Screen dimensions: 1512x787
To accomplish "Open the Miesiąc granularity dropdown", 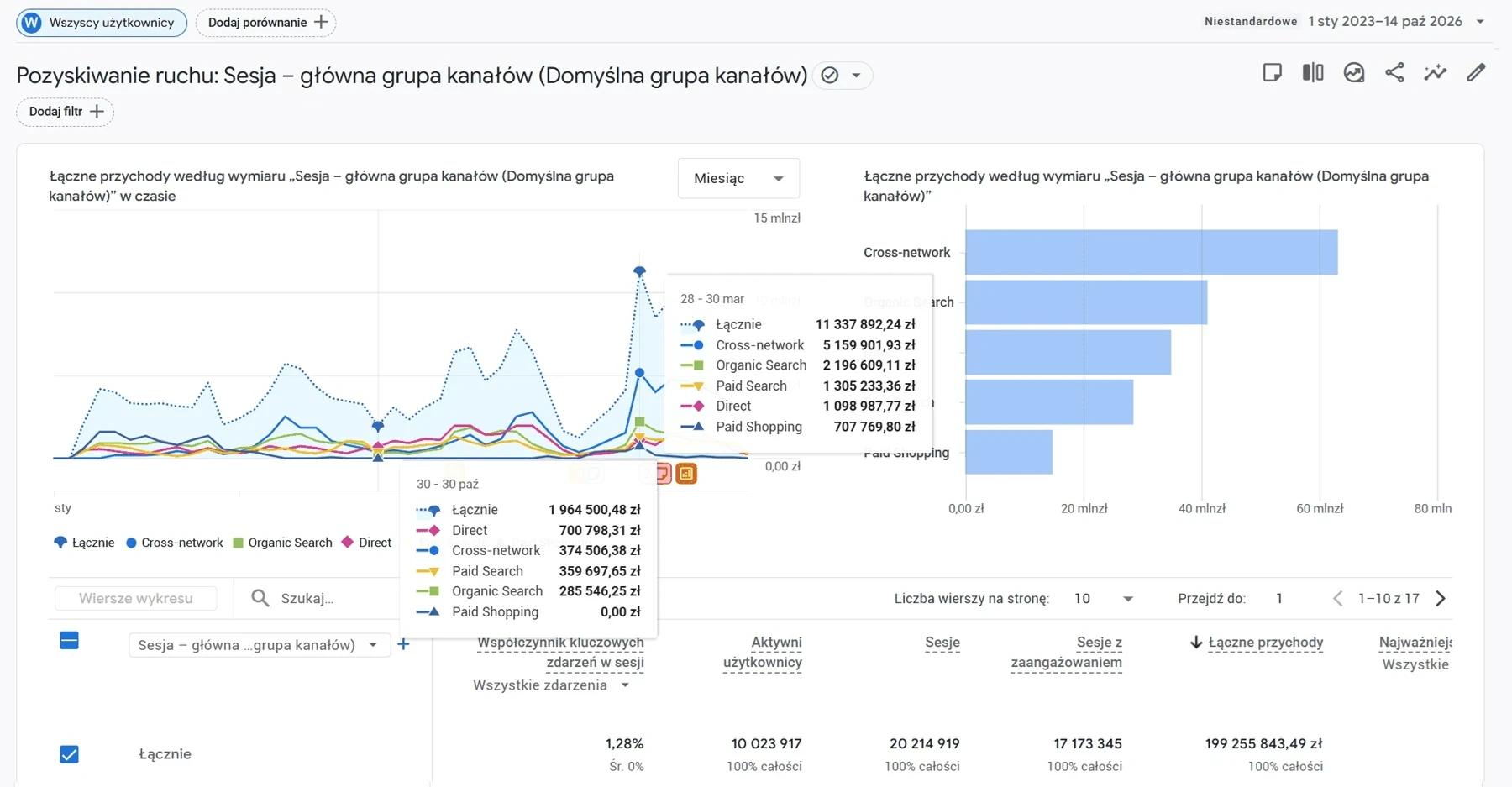I will point(738,178).
